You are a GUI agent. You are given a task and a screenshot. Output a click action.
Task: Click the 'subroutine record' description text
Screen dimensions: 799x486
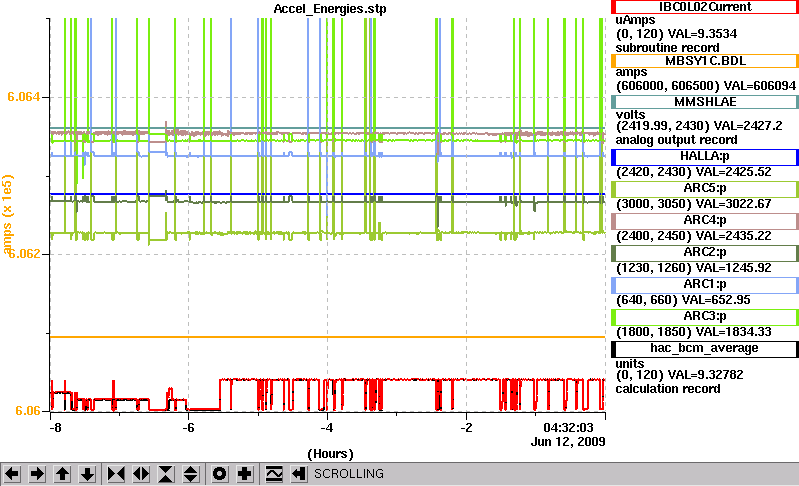click(x=668, y=48)
